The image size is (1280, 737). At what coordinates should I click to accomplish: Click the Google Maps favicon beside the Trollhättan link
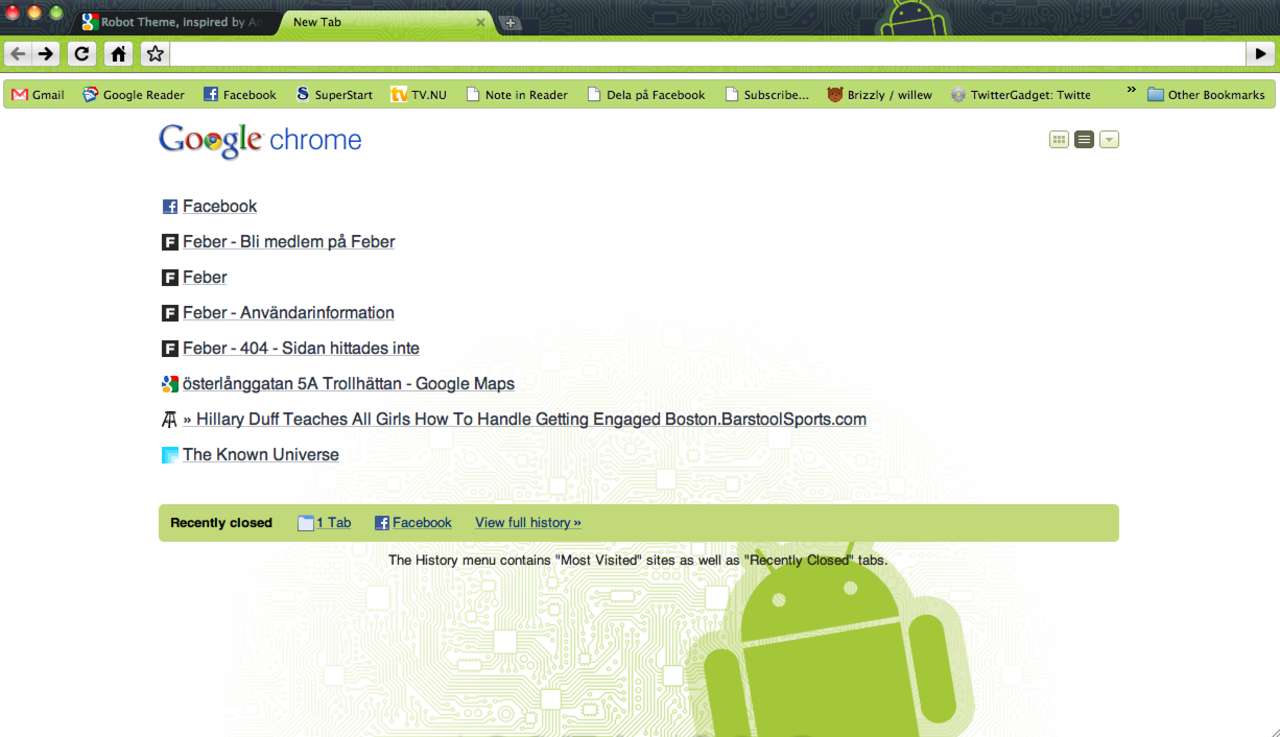(x=169, y=383)
